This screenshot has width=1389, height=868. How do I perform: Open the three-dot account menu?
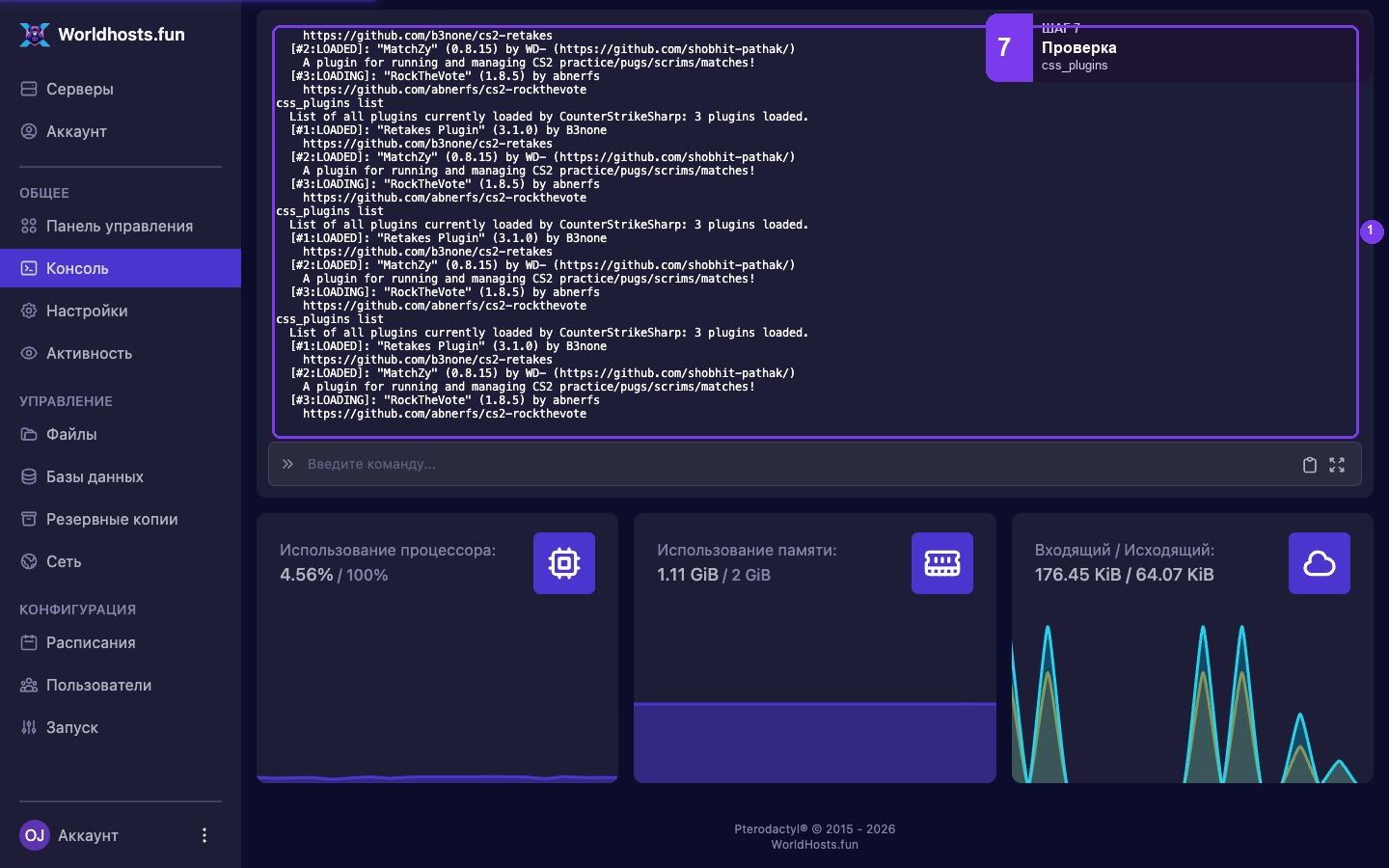[204, 835]
